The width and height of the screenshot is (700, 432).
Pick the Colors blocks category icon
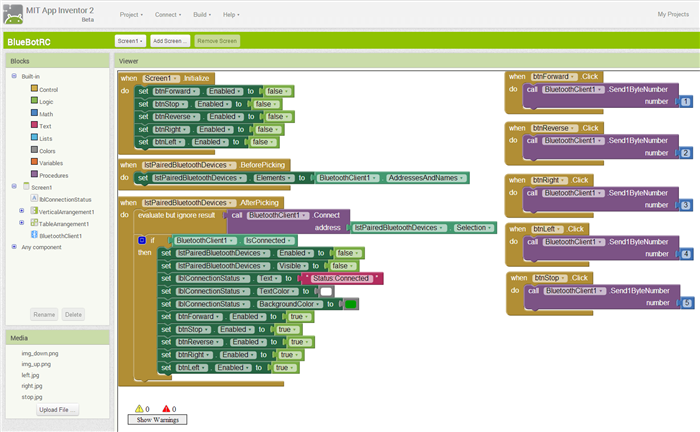[36, 149]
